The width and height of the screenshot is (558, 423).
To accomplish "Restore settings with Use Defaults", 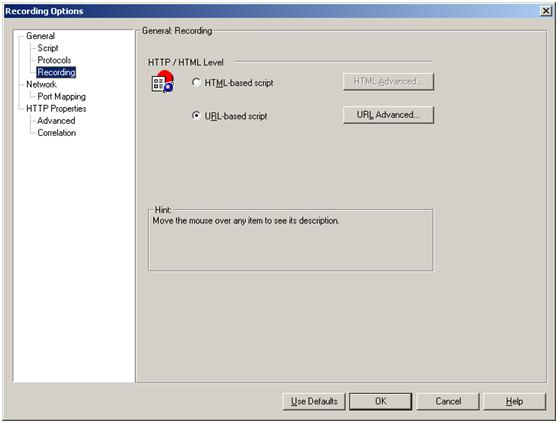I will (314, 401).
